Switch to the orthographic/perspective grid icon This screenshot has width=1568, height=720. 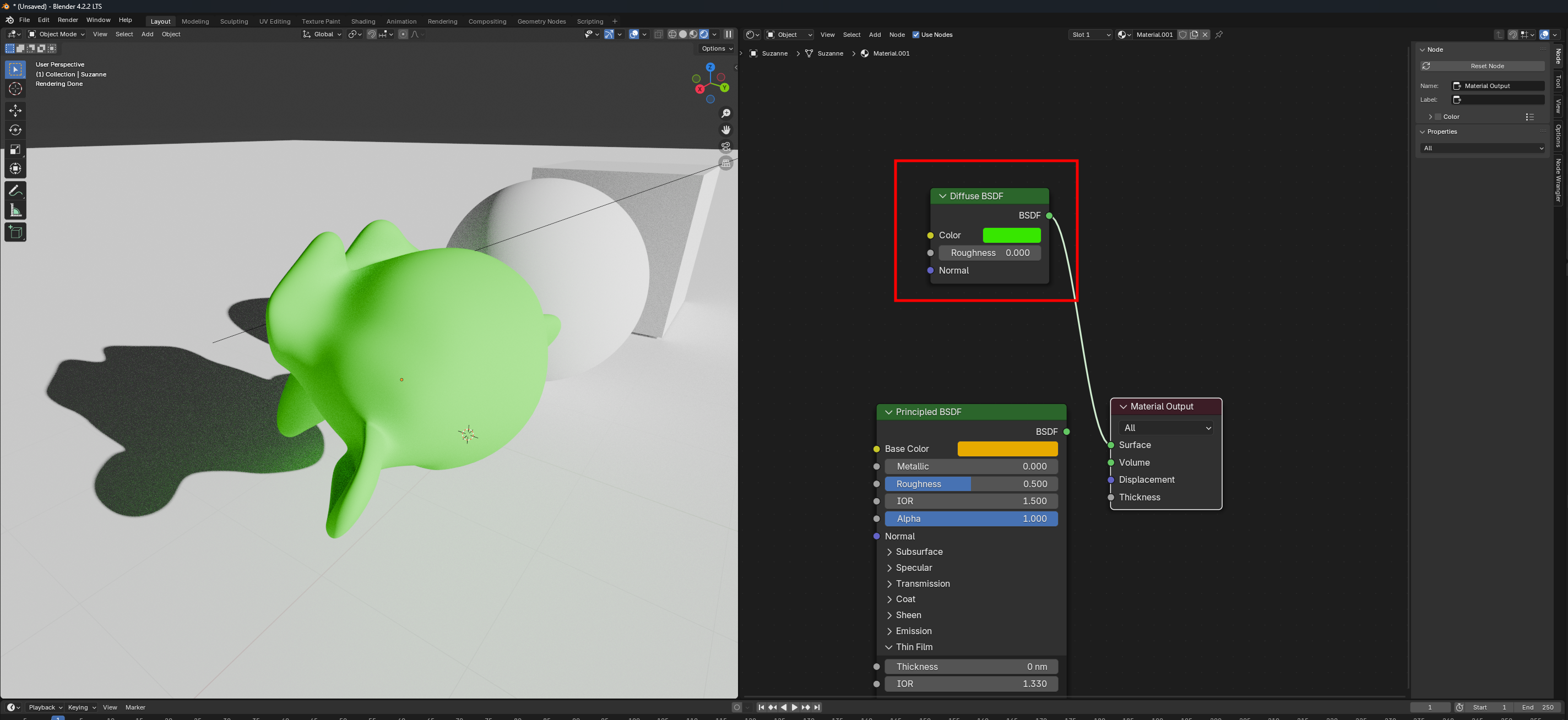pyautogui.click(x=725, y=163)
